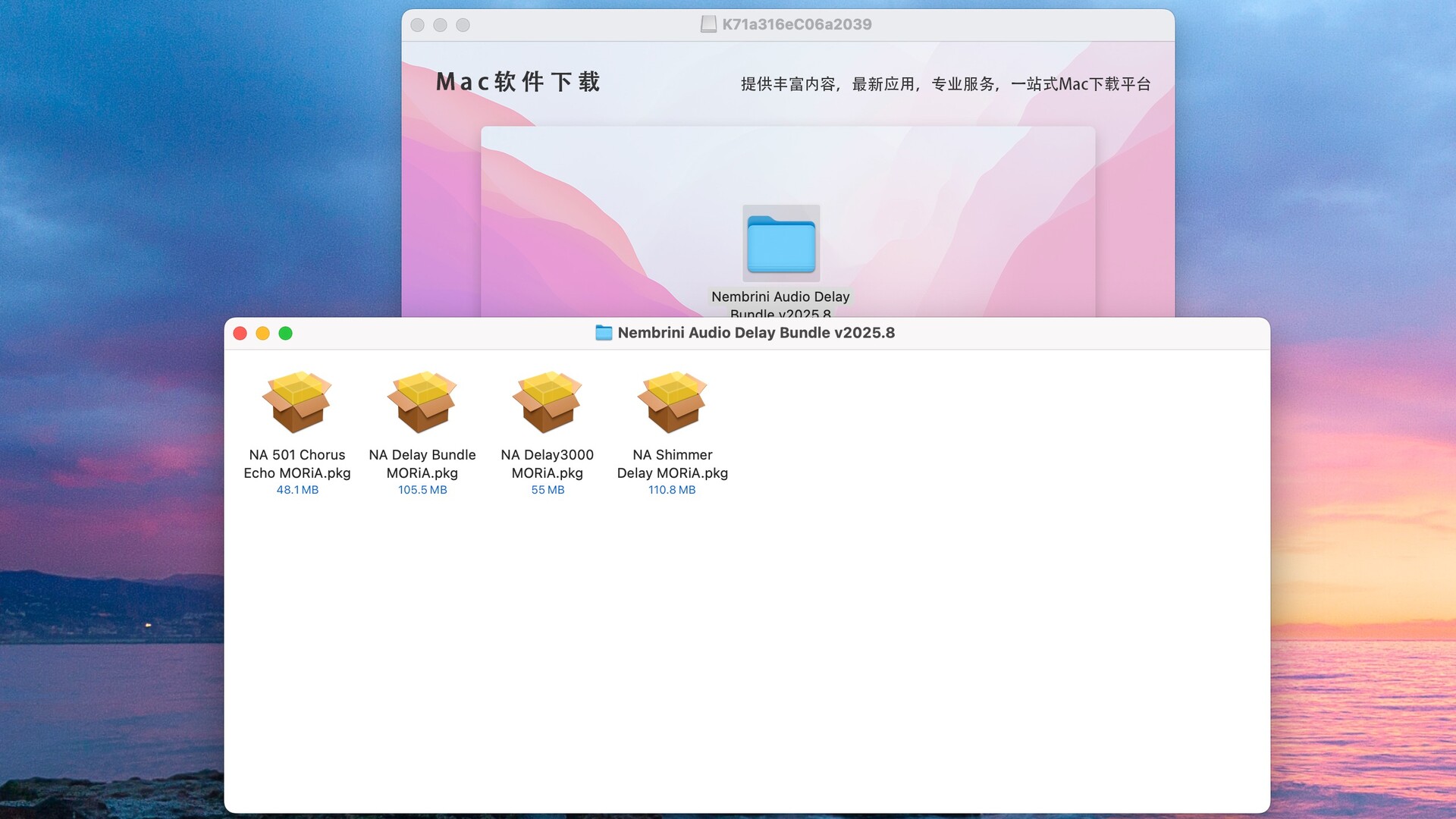Click the gray minimize button of K71a316eC06a2039 window
Viewport: 1456px width, 819px height.
click(441, 25)
